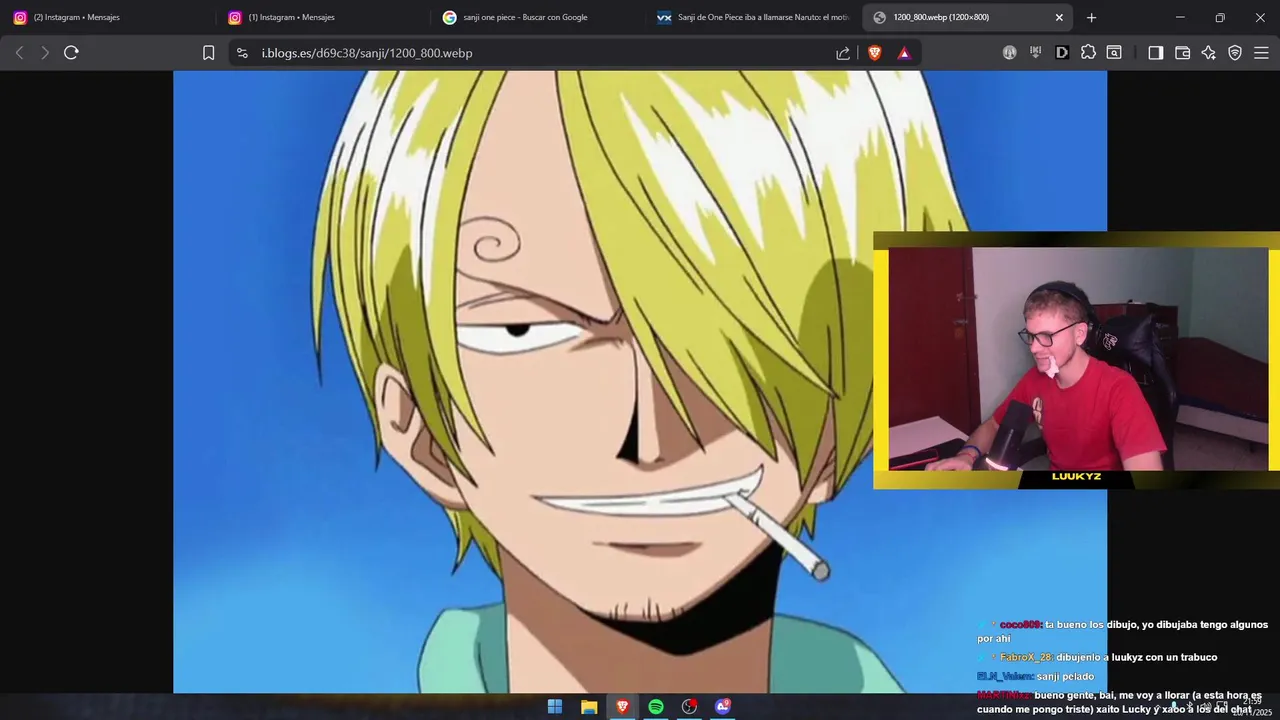Open site information icon in address bar
This screenshot has width=1280, height=720.
point(242,53)
